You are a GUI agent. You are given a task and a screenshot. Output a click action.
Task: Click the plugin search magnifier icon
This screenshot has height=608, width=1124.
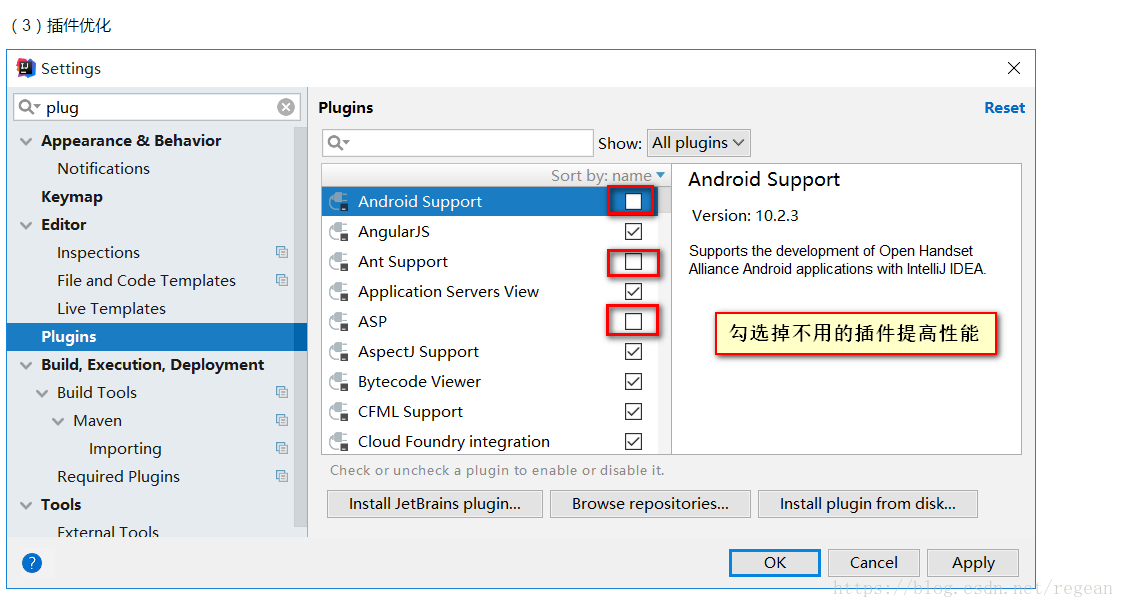[x=338, y=143]
